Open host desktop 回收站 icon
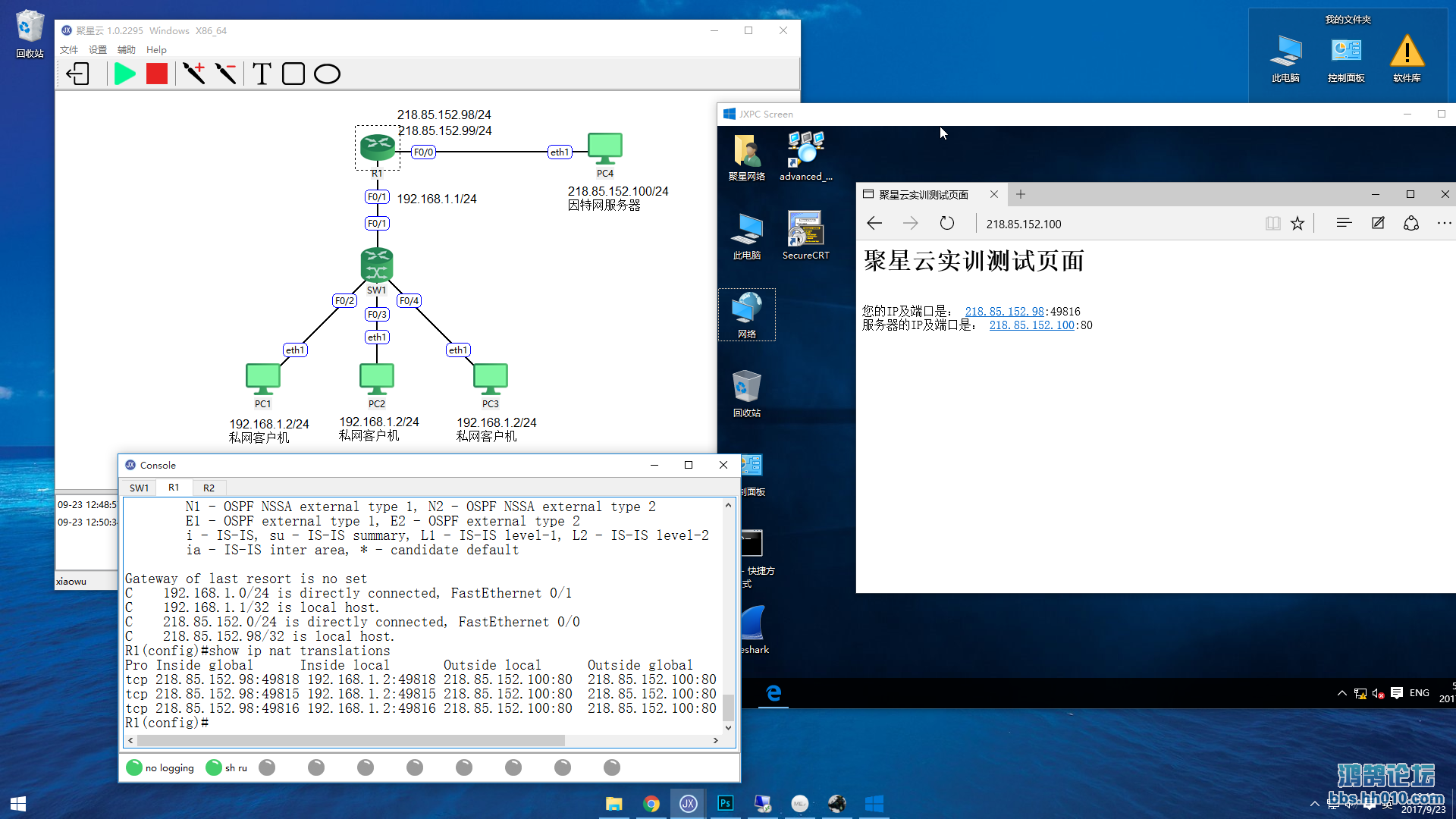Image resolution: width=1456 pixels, height=819 pixels. pos(30,35)
